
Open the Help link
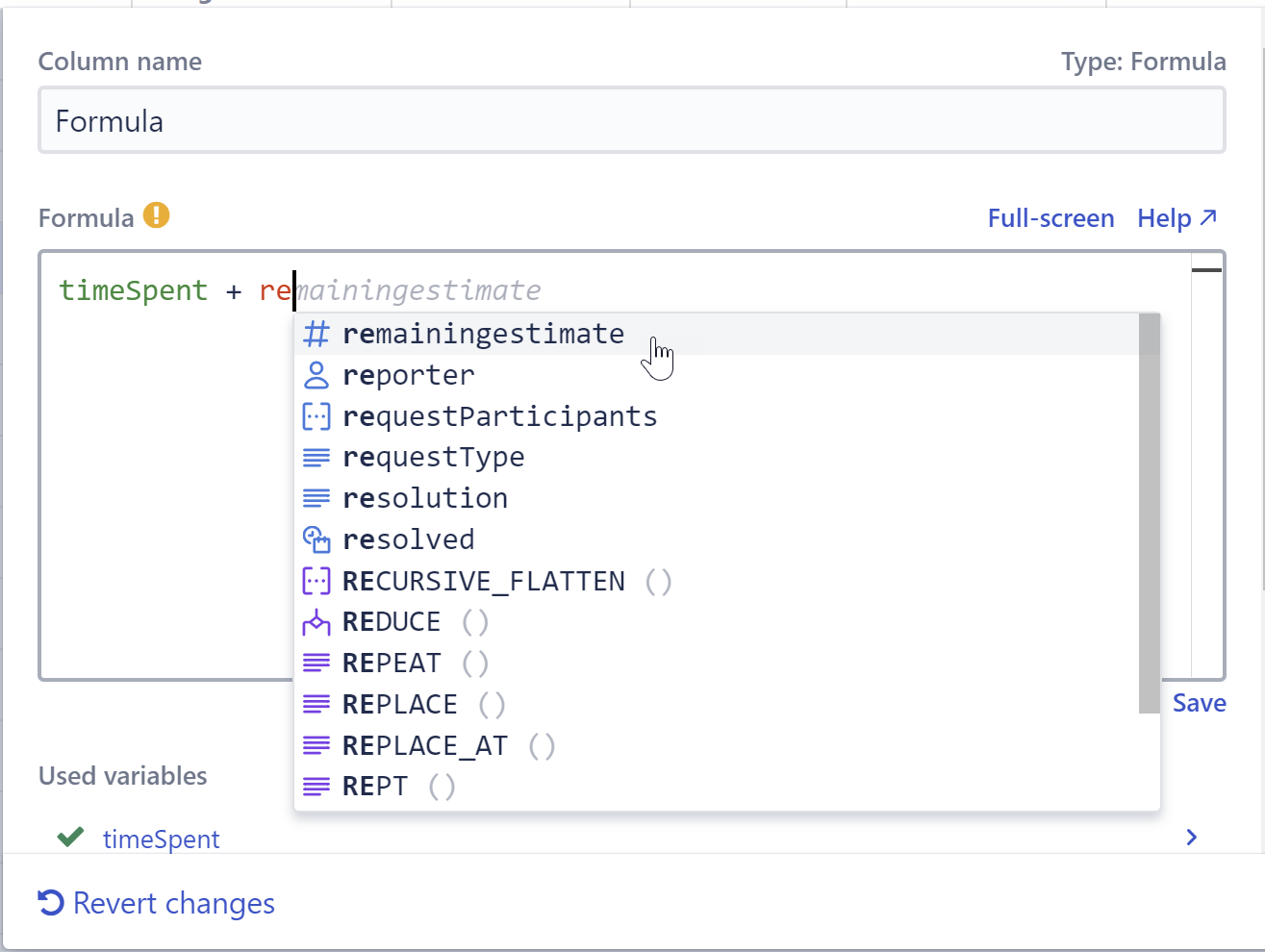coord(1176,218)
